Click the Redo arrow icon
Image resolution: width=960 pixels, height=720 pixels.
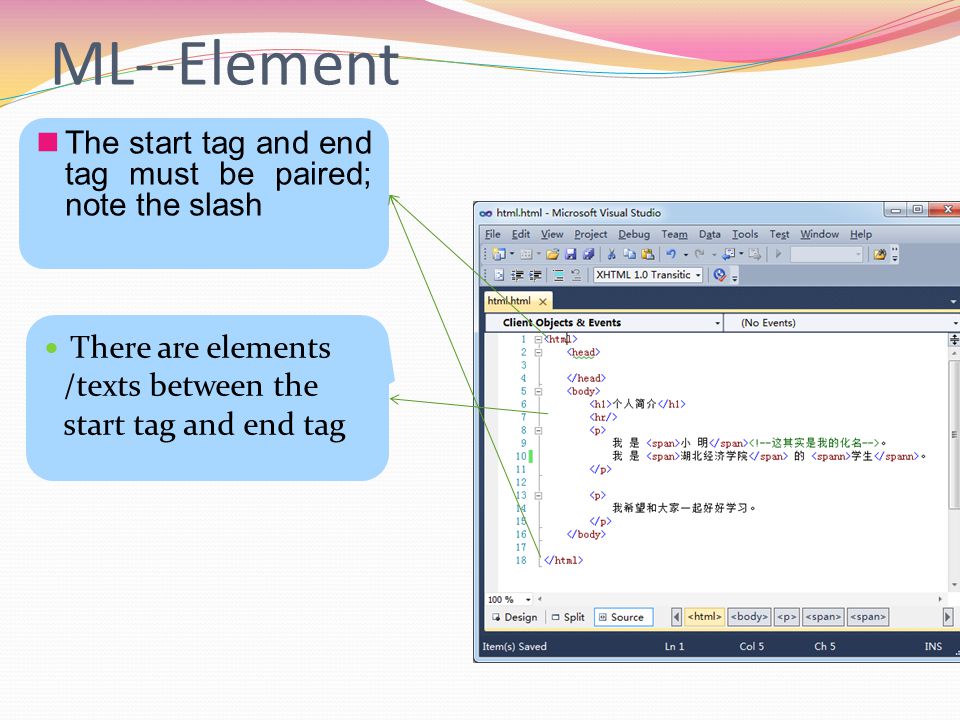coord(700,254)
